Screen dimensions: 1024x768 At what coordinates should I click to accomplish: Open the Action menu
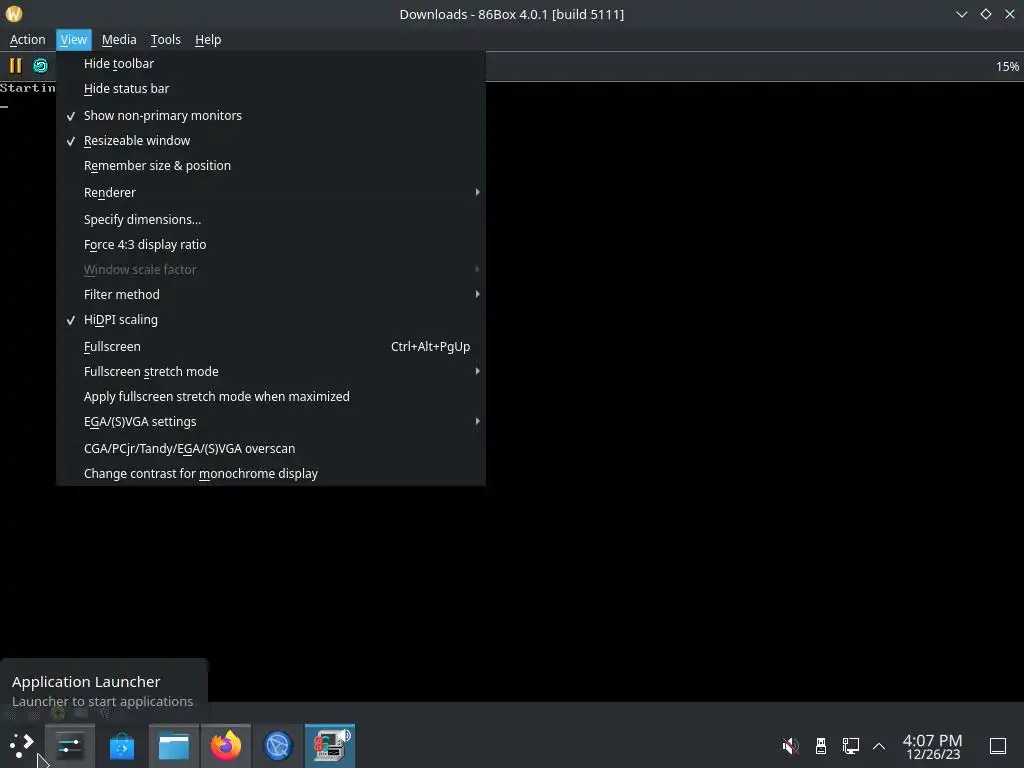coord(27,40)
